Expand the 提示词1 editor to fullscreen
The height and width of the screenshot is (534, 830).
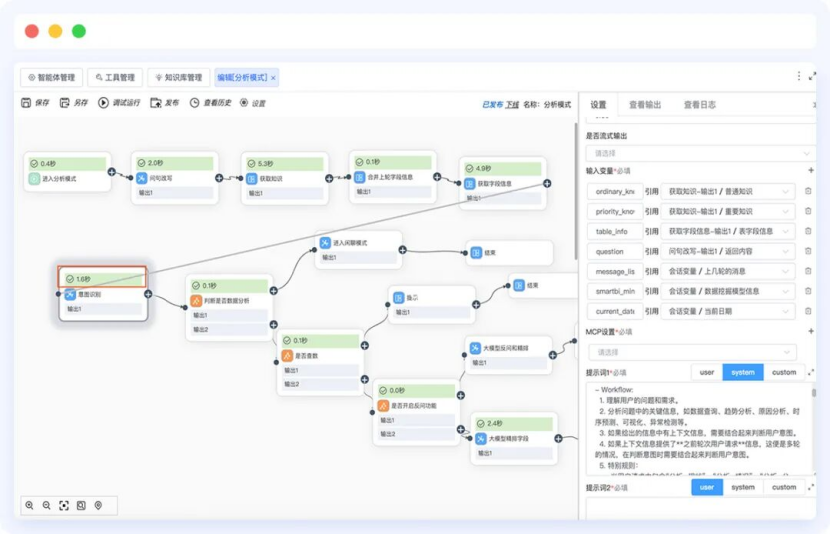pyautogui.click(x=810, y=372)
